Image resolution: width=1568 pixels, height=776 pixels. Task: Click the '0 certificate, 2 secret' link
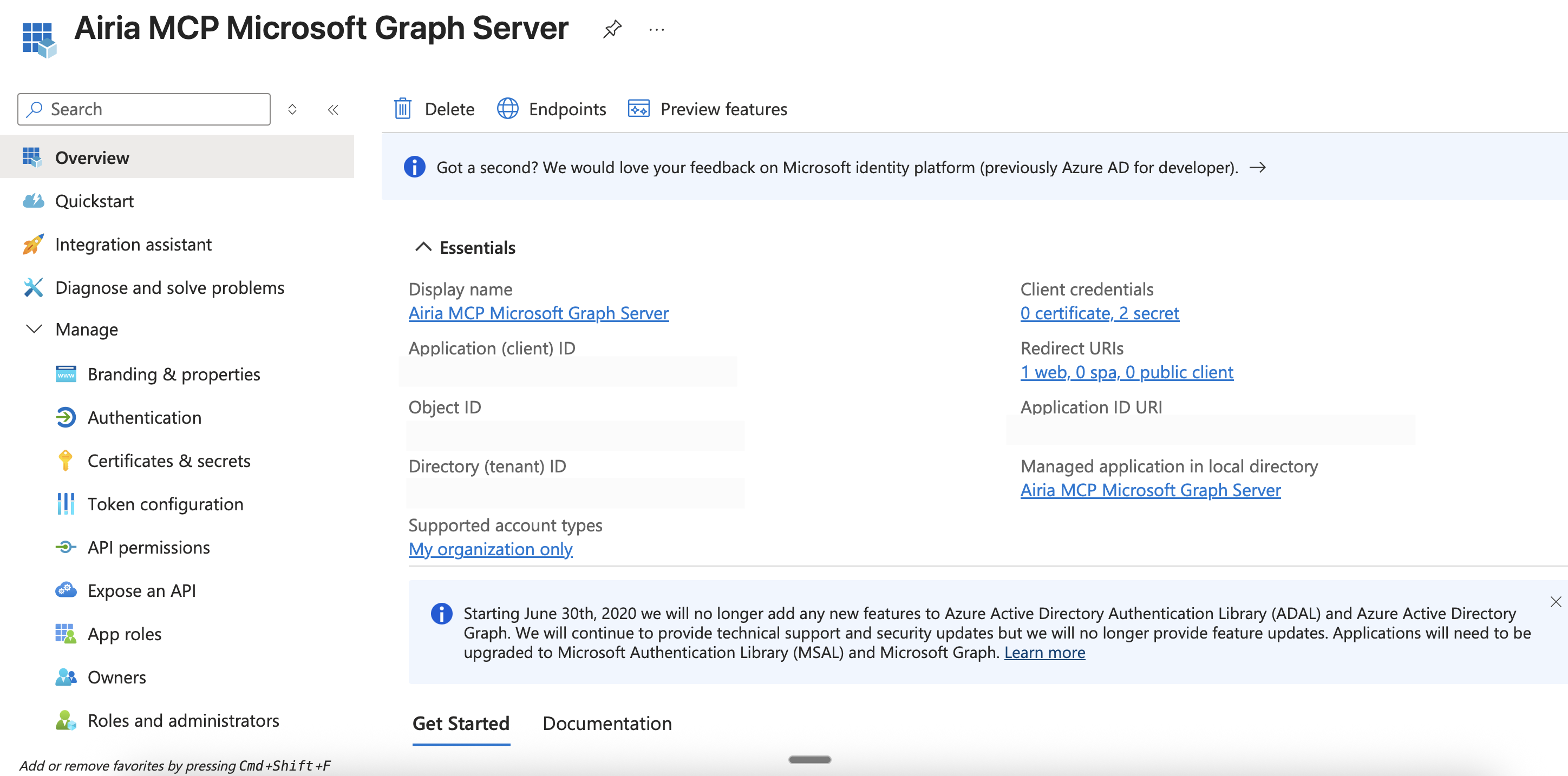click(x=1099, y=313)
